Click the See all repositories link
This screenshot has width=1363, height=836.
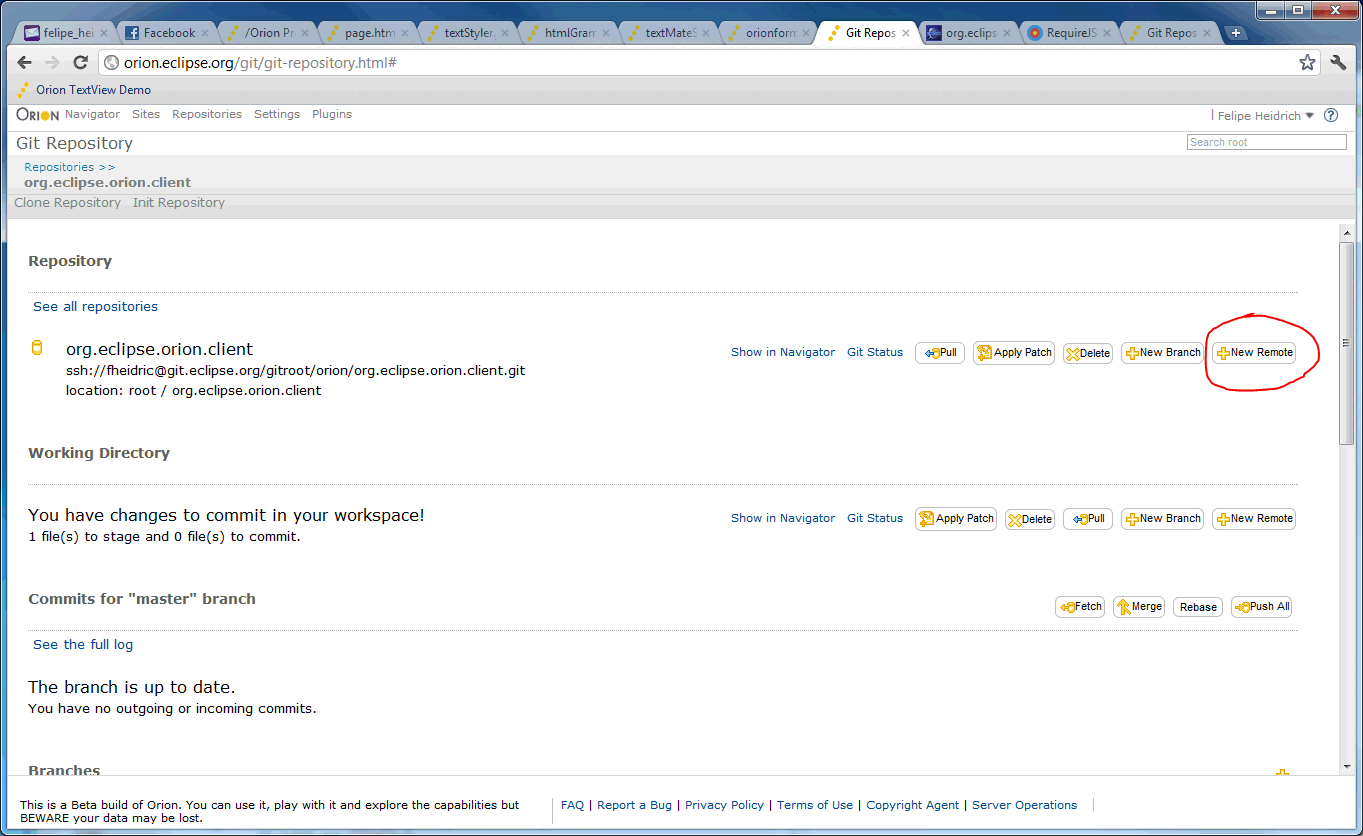click(x=95, y=307)
